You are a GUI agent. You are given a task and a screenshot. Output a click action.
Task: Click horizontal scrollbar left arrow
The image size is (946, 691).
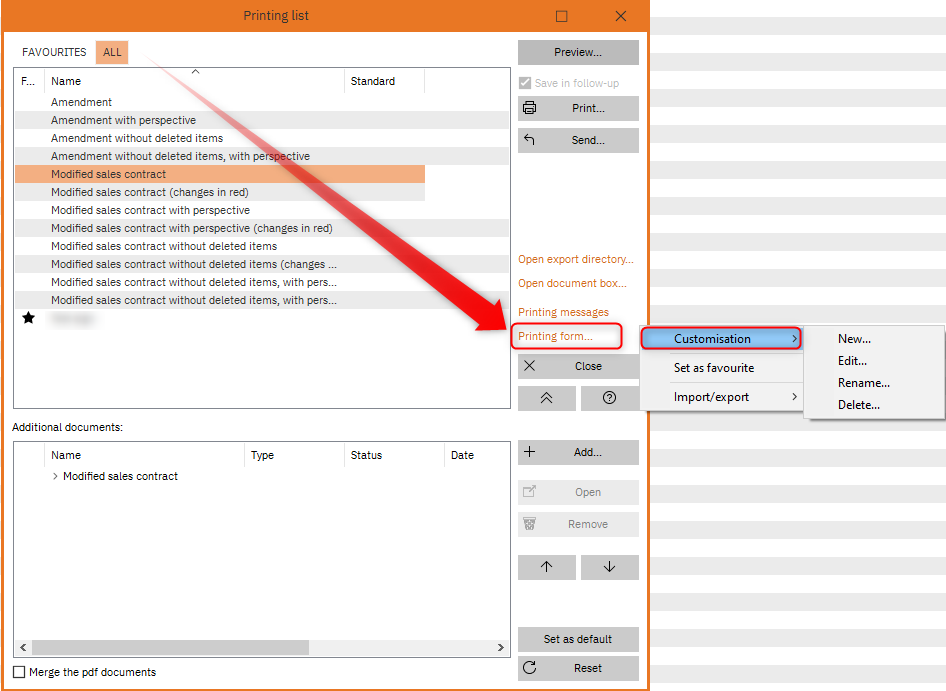23,648
